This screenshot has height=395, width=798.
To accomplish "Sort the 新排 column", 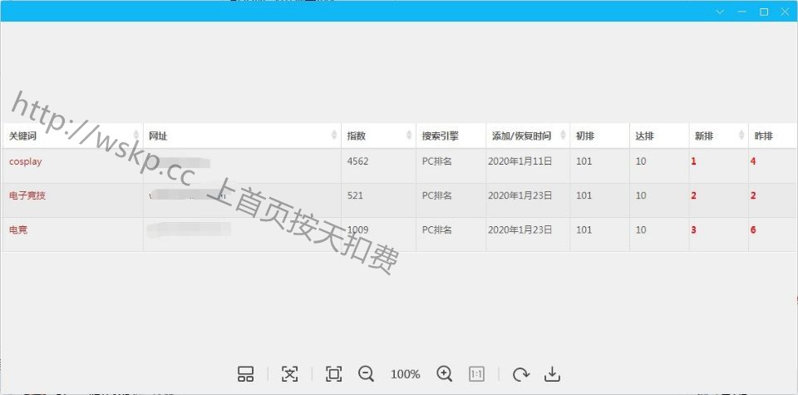I will pyautogui.click(x=741, y=135).
